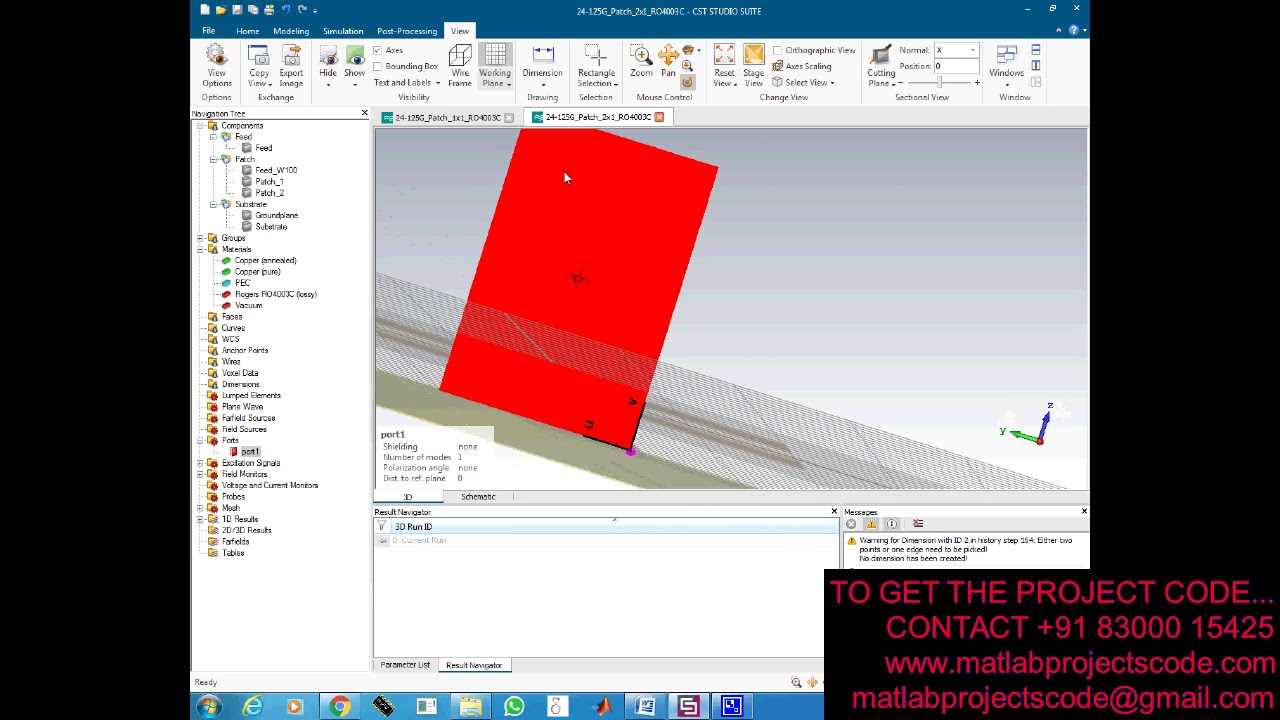Show info filter in Messages panel
The image size is (1280, 720).
tap(892, 524)
